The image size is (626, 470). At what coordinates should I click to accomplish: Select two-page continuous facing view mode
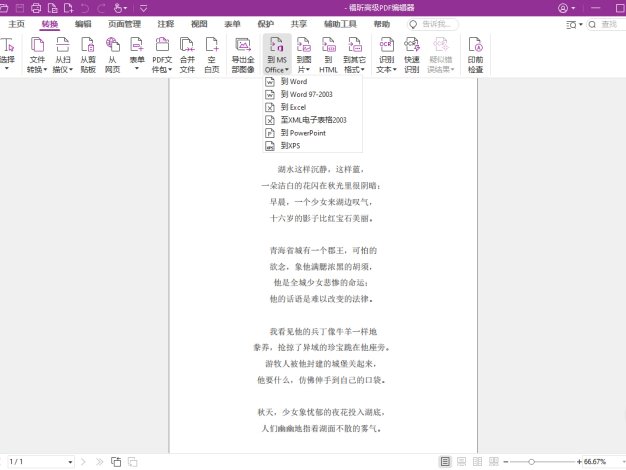[x=494, y=462]
